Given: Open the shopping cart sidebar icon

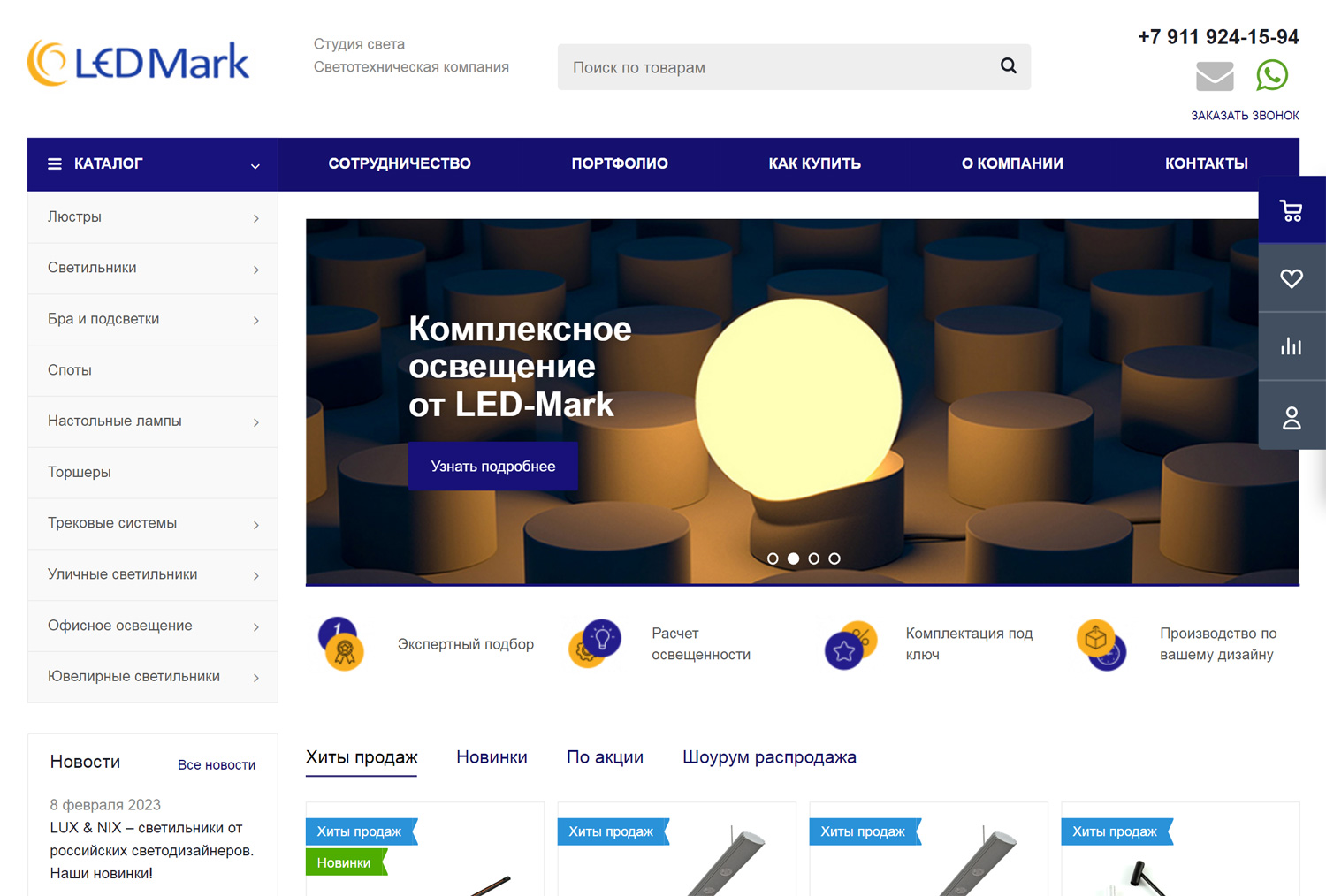Looking at the screenshot, I should [x=1292, y=209].
